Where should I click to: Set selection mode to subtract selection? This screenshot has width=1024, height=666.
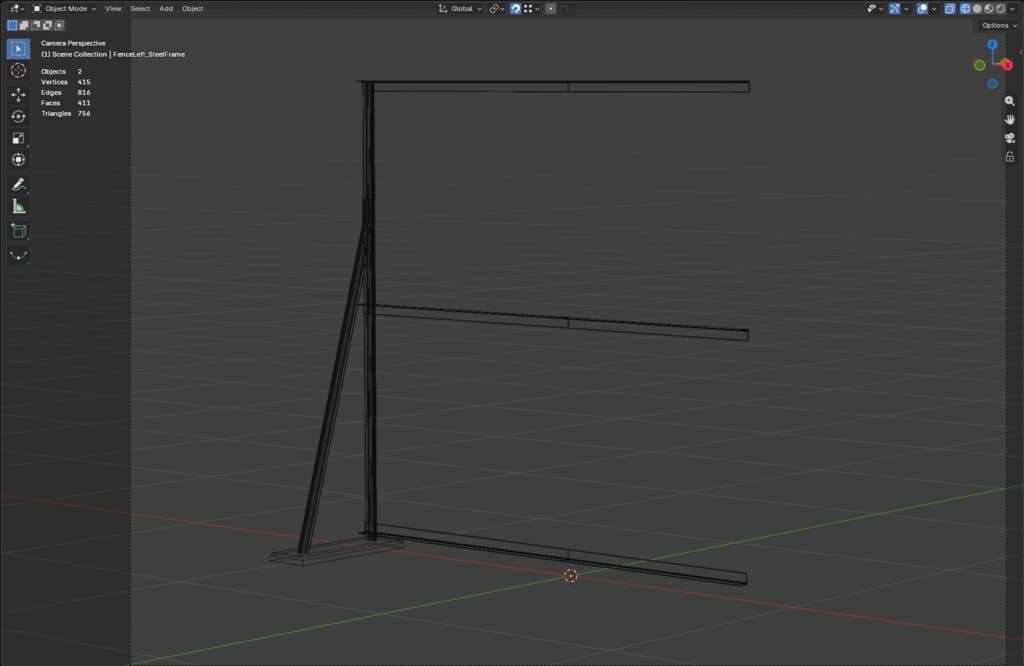pyautogui.click(x=36, y=25)
